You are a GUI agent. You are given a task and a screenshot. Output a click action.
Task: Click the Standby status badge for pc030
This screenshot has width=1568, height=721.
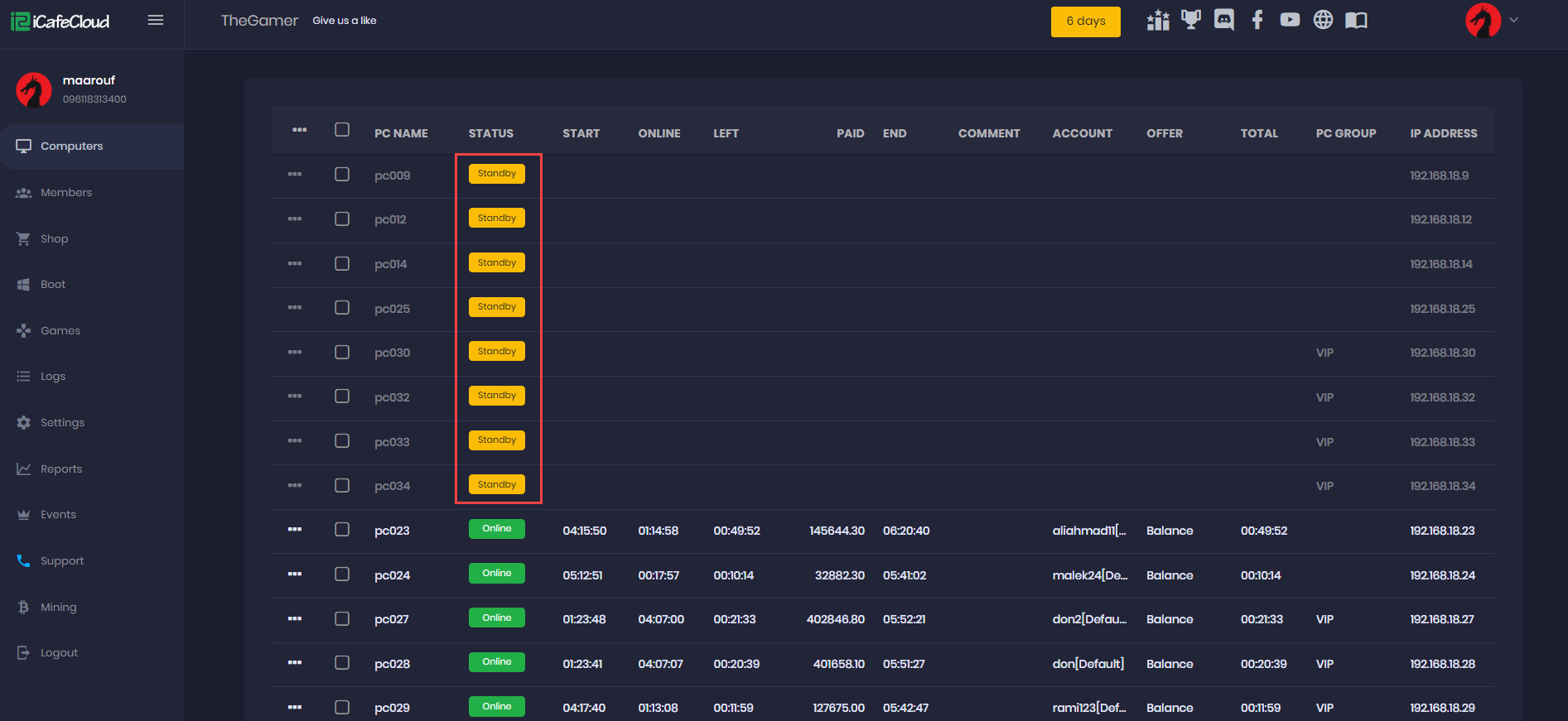[496, 352]
